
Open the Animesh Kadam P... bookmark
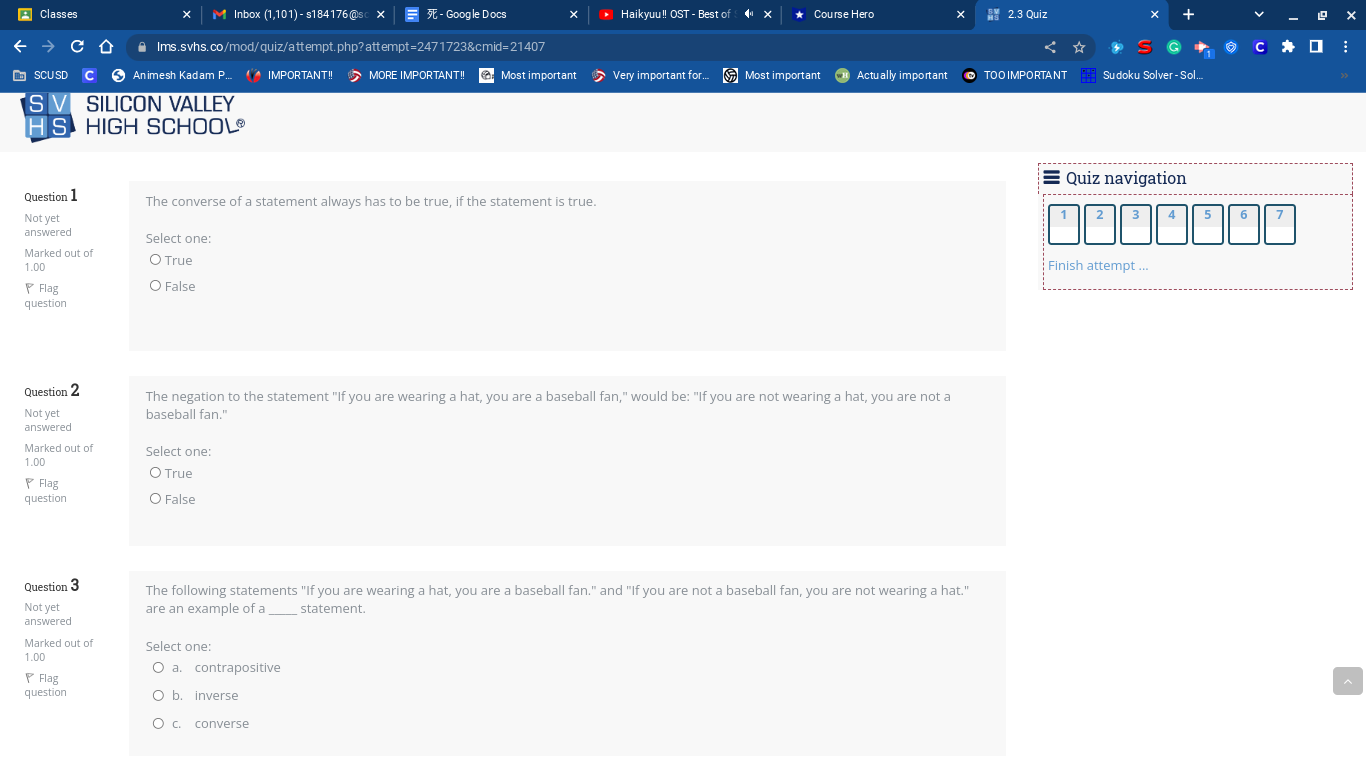172,75
